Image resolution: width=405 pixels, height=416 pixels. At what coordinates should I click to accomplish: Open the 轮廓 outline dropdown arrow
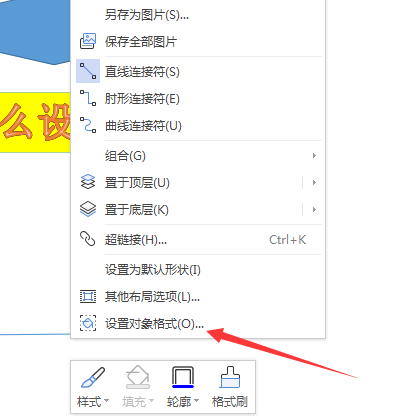(196, 400)
